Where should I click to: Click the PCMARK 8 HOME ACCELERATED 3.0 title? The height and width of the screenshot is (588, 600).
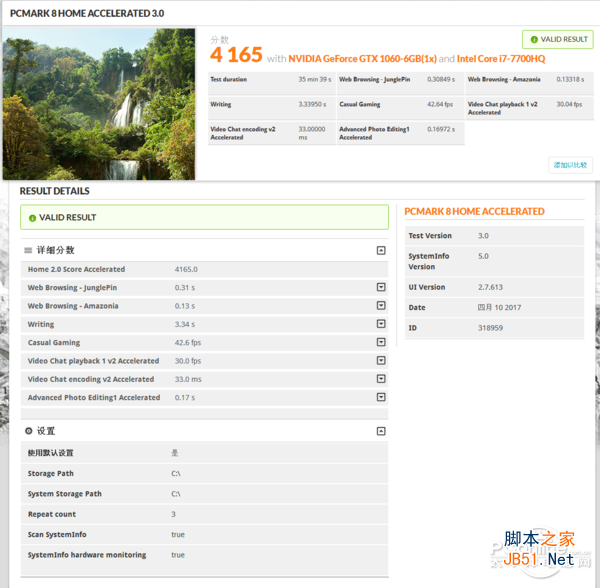[x=87, y=13]
